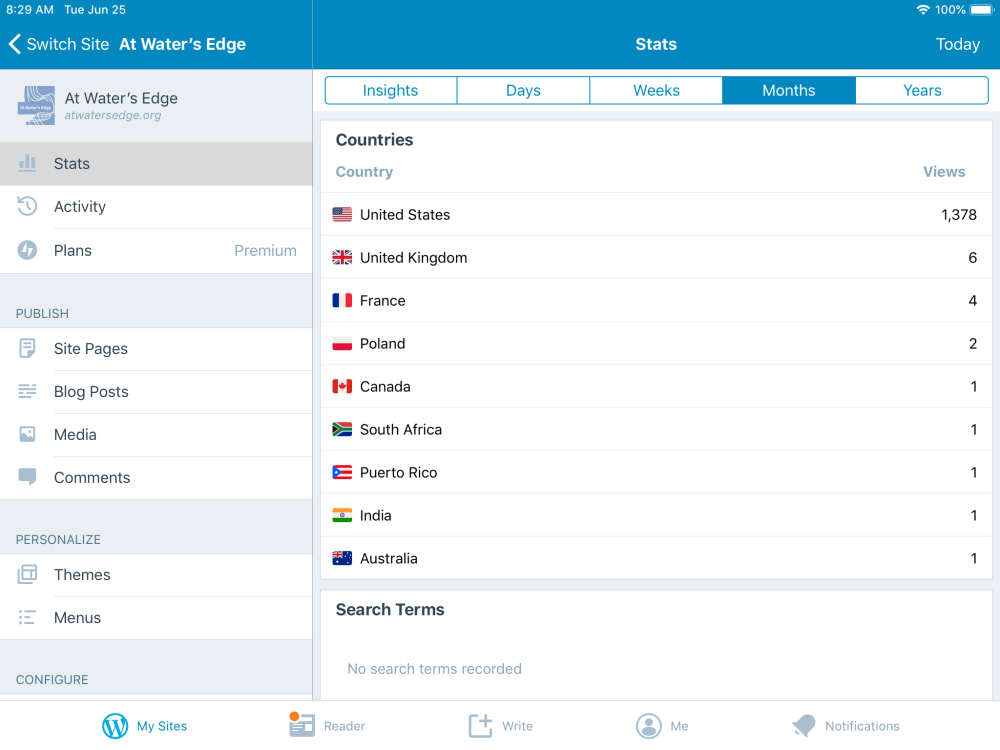Select the Plans lightning bolt icon

click(x=28, y=250)
